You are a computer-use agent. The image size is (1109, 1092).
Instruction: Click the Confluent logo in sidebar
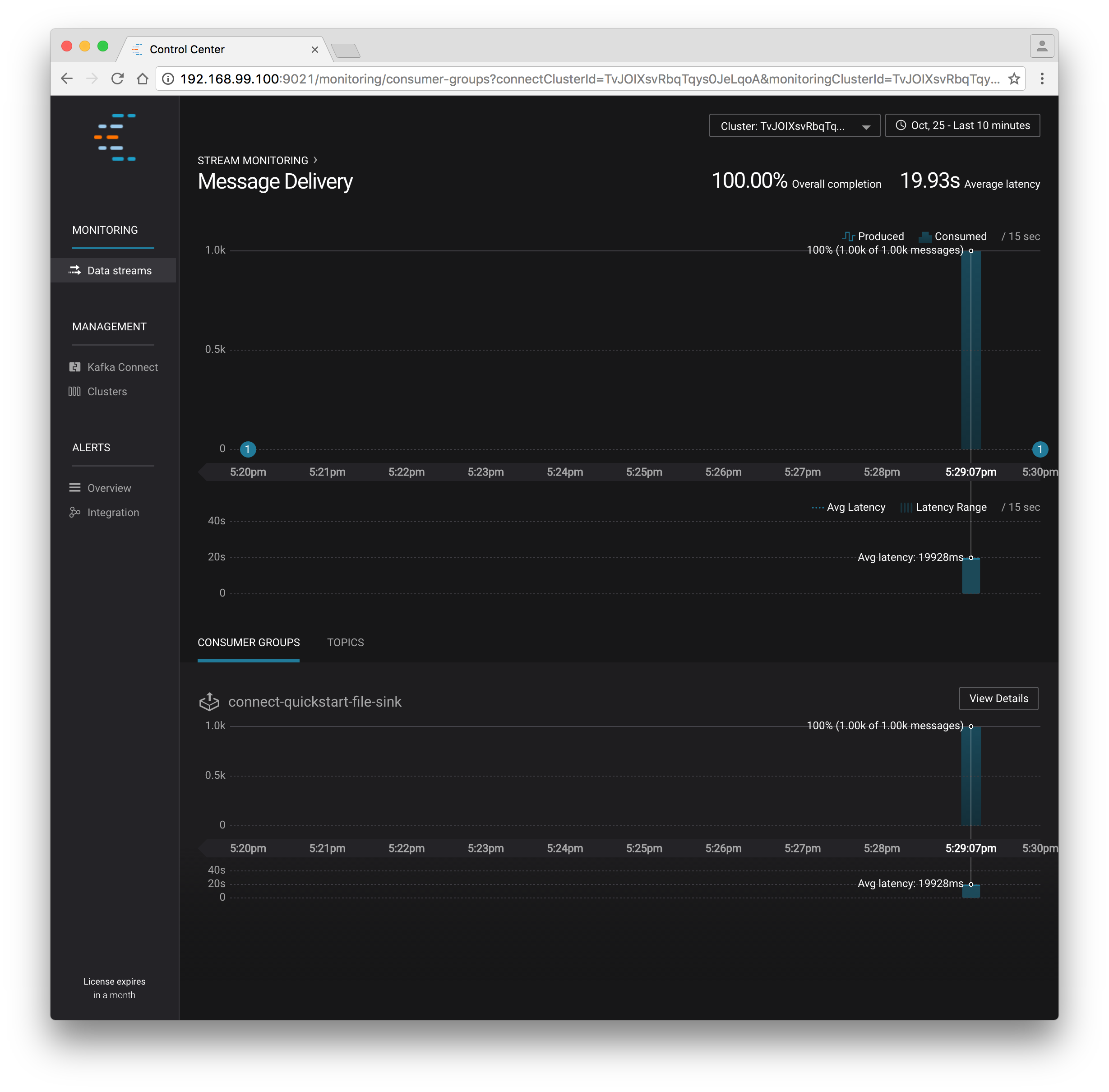pyautogui.click(x=115, y=137)
